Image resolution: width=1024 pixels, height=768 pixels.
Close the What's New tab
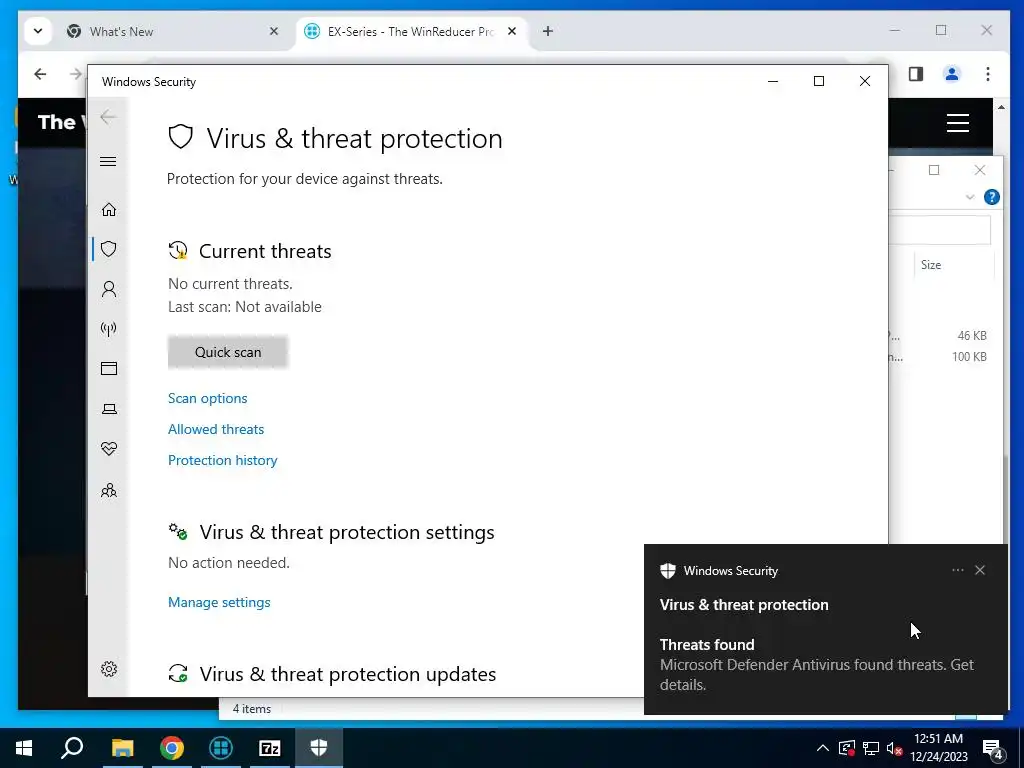click(x=274, y=31)
